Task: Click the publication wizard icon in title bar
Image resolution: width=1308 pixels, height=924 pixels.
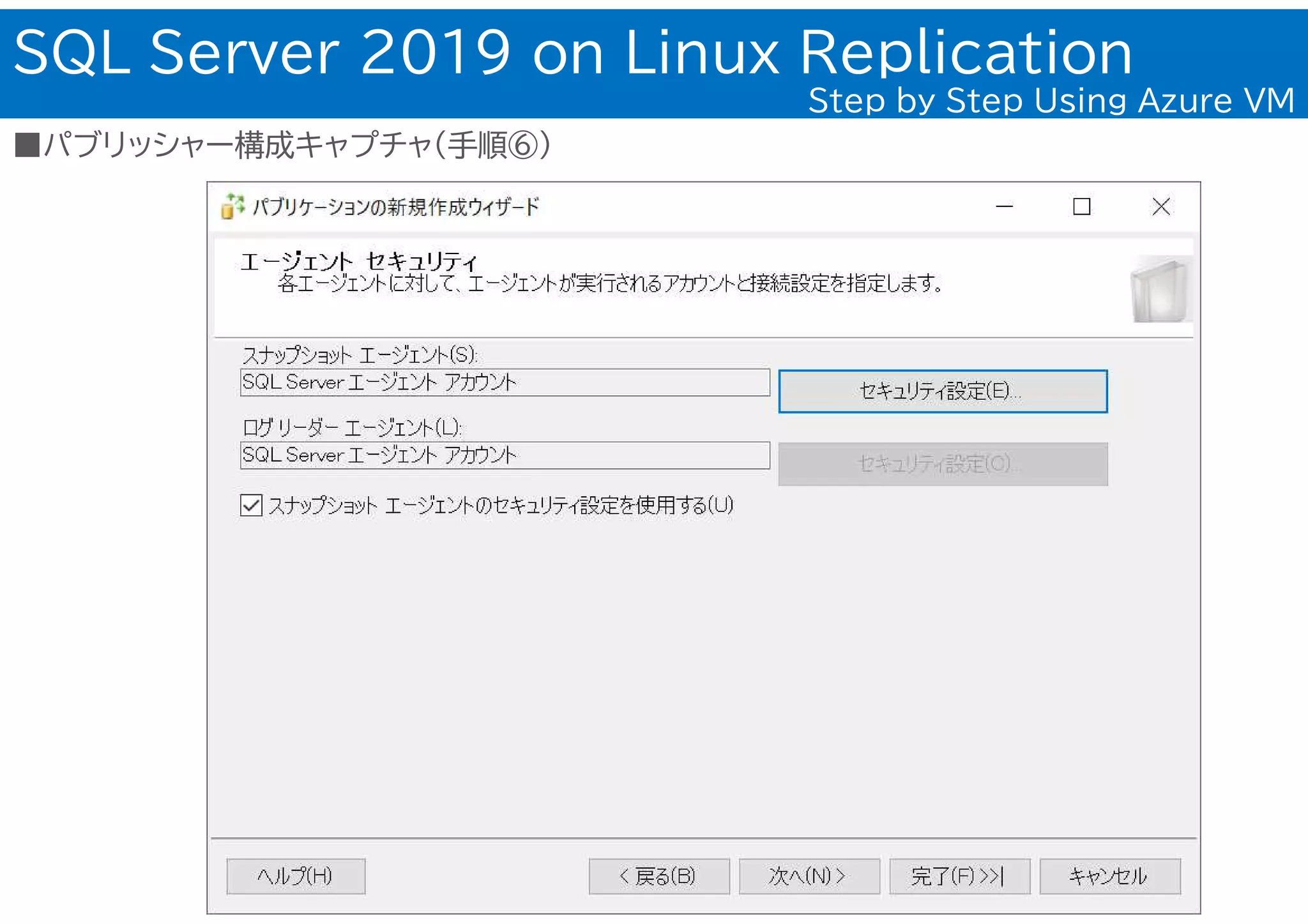Action: tap(232, 206)
